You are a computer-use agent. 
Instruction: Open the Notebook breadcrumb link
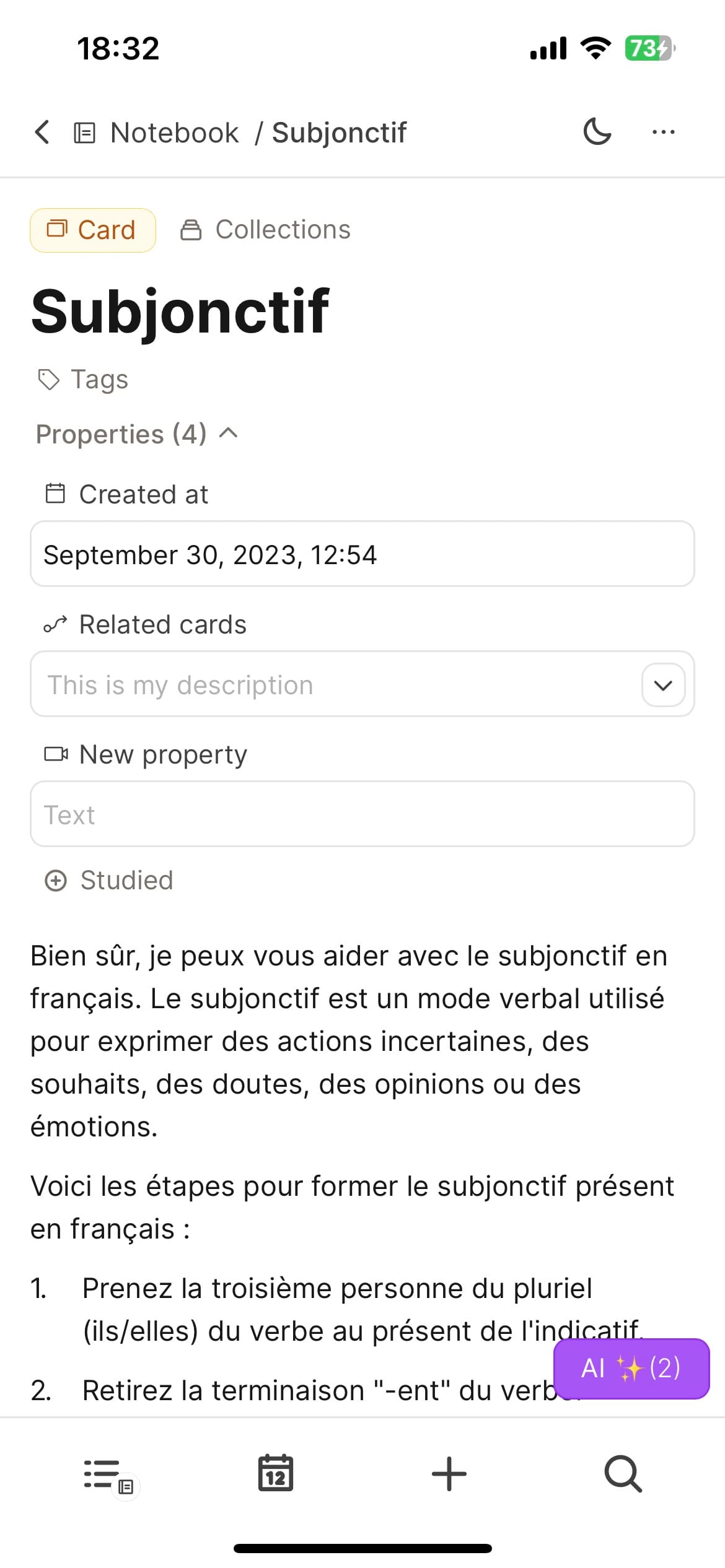[174, 133]
